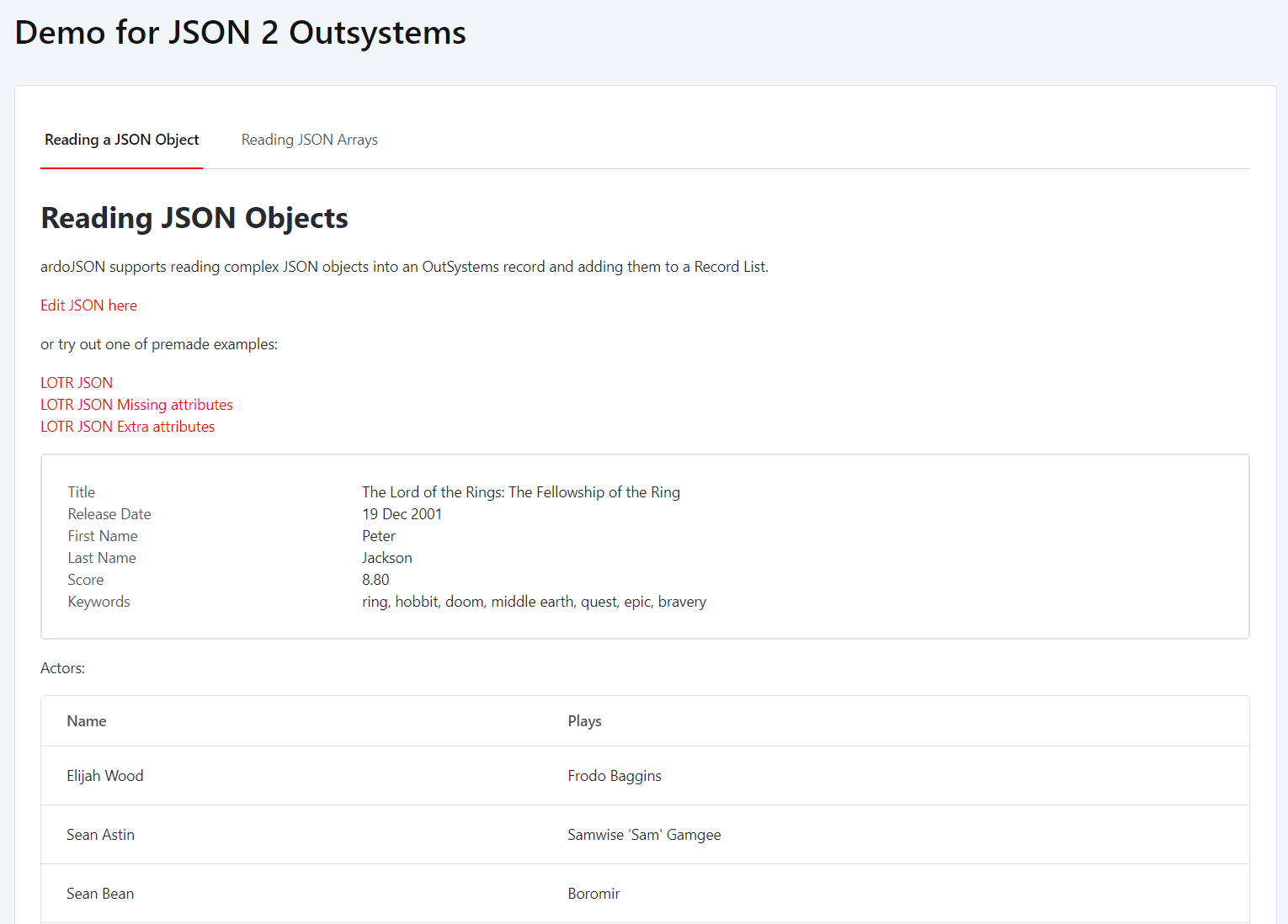The image size is (1288, 924).
Task: Select the Sean Astin actor entry
Action: pyautogui.click(x=100, y=834)
